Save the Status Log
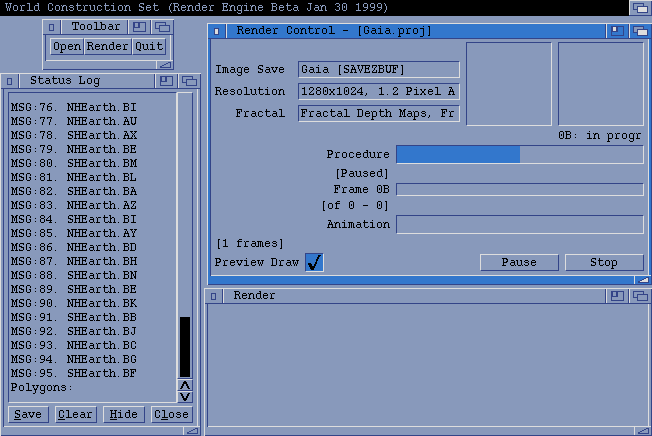The height and width of the screenshot is (436, 652). pos(28,414)
